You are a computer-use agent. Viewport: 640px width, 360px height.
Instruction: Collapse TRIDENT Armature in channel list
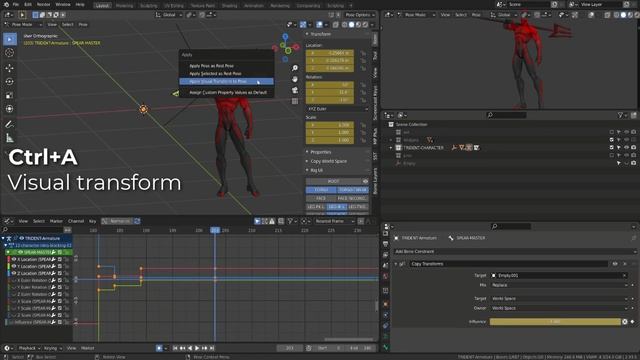tap(3, 238)
